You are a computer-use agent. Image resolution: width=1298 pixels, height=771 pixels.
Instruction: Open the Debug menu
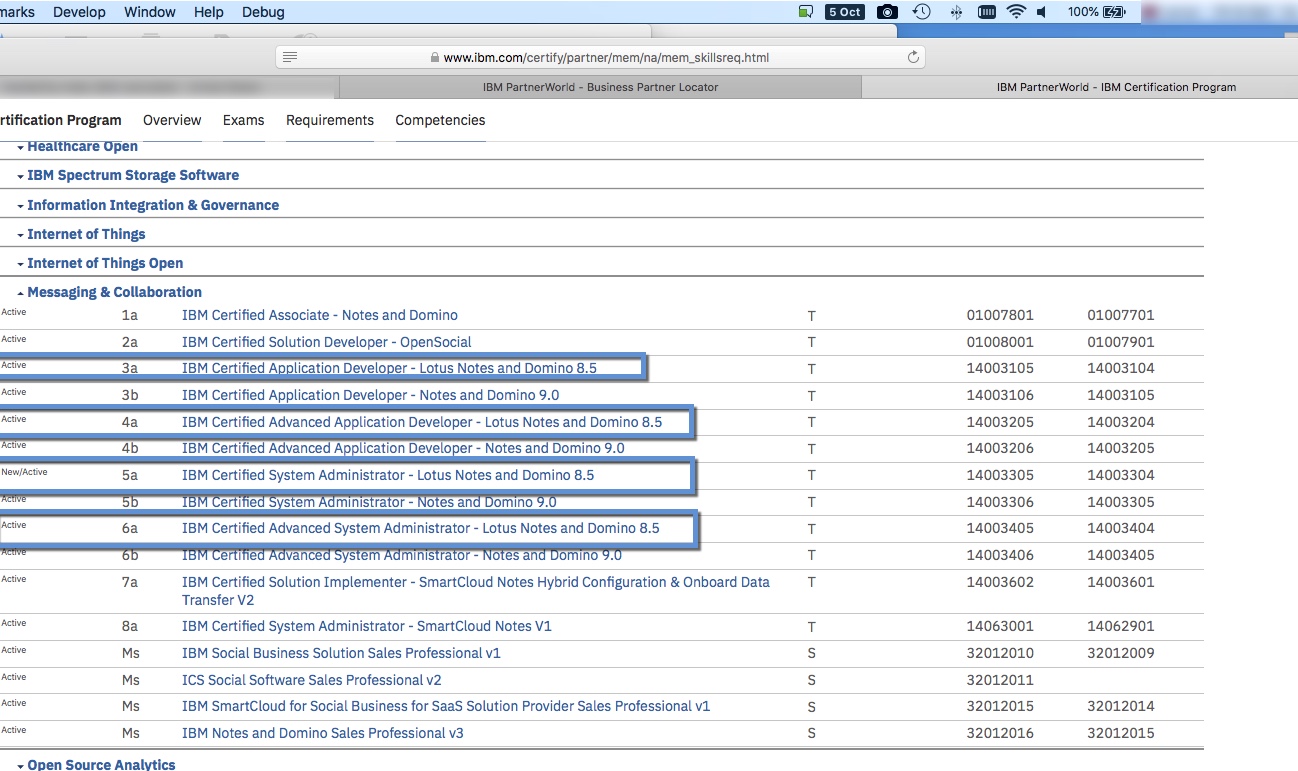coord(263,12)
